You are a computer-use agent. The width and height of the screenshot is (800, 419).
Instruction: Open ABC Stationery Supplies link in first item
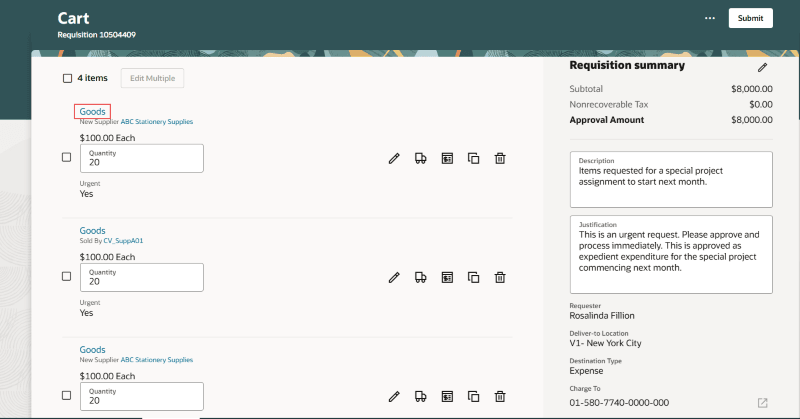point(157,121)
